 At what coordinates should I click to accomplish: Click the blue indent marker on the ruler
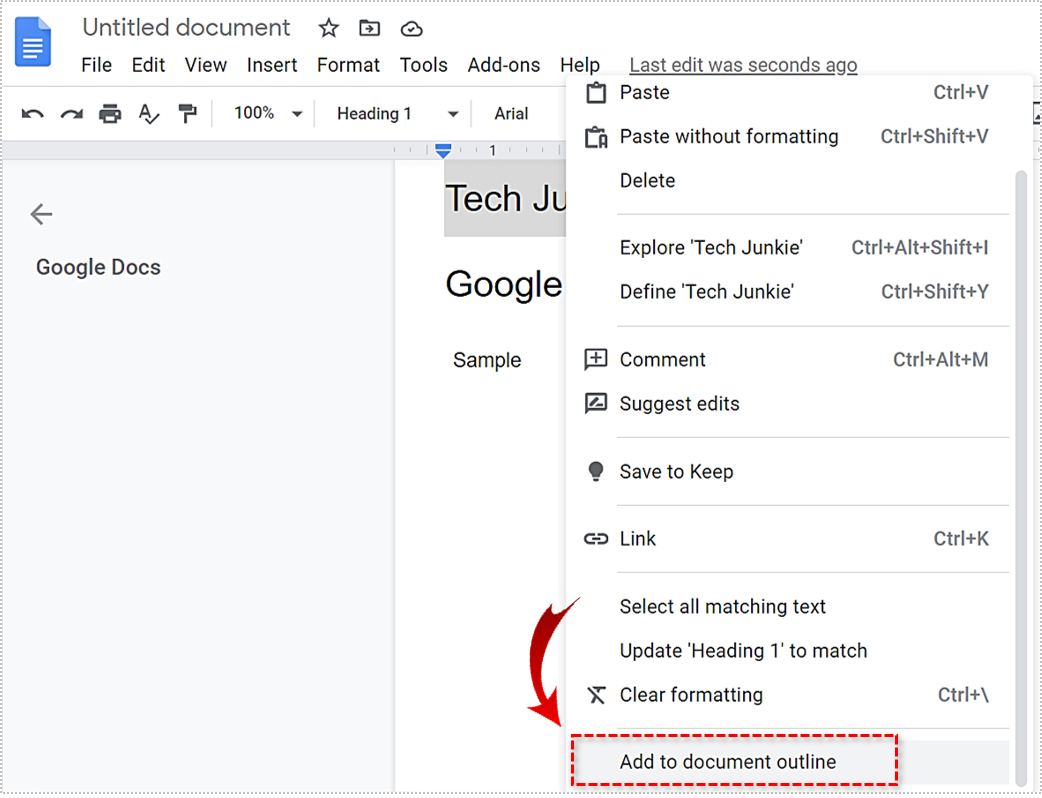coord(443,150)
